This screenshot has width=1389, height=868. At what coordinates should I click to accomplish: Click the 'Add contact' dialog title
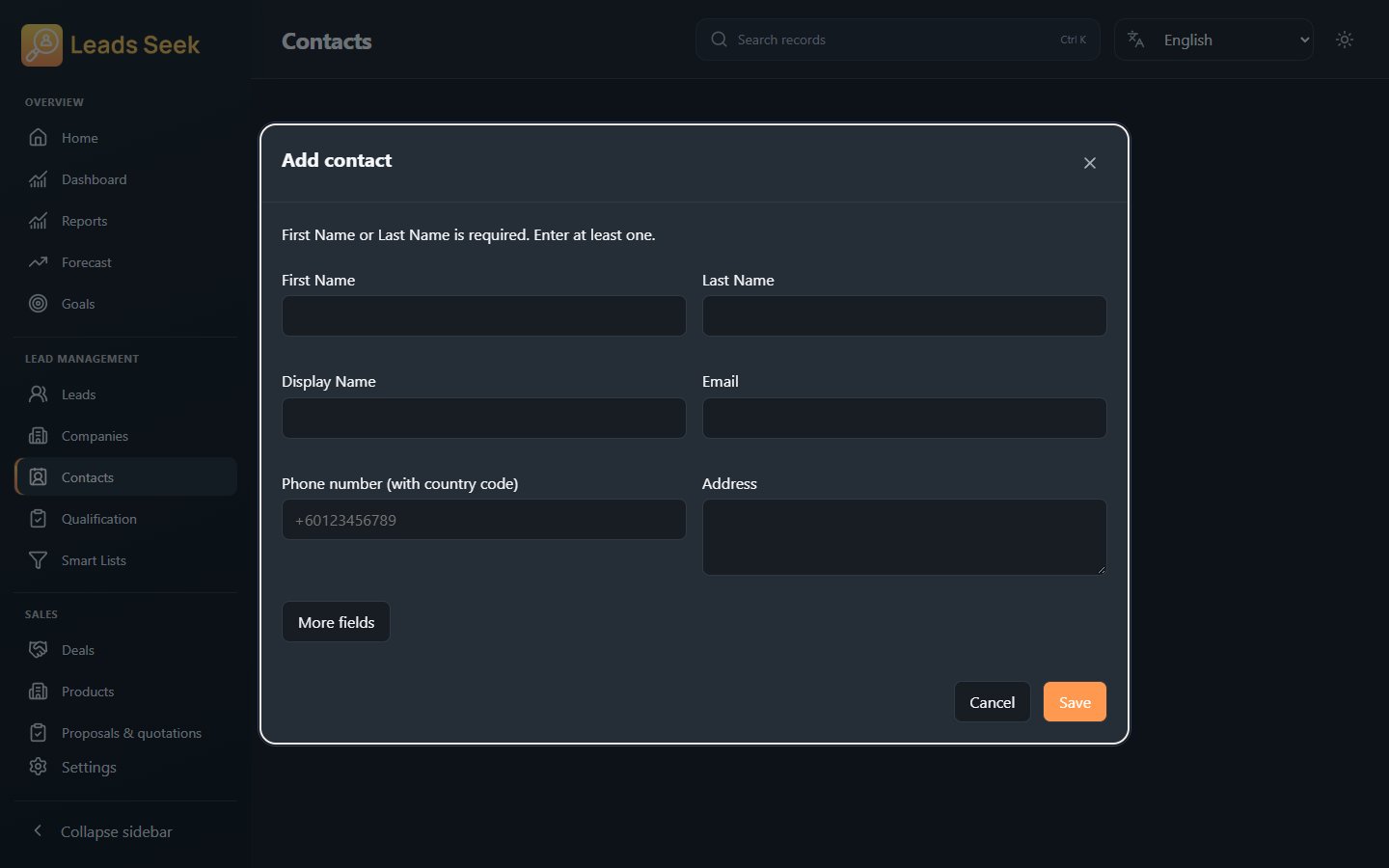[337, 160]
